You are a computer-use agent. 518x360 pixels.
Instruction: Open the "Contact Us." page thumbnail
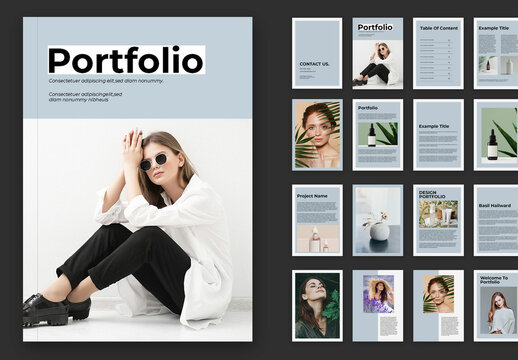click(x=317, y=53)
